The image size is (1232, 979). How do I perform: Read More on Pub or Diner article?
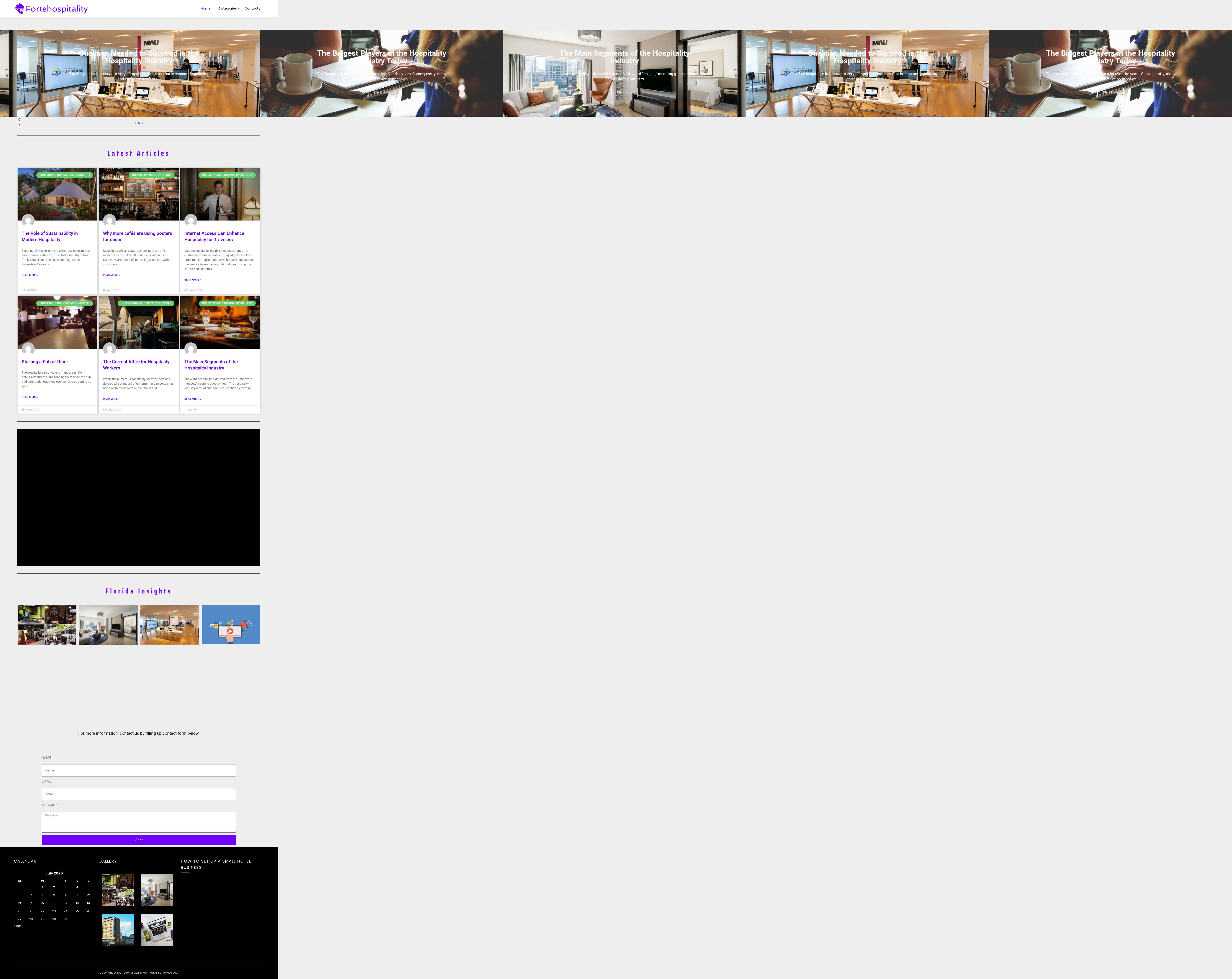[30, 397]
